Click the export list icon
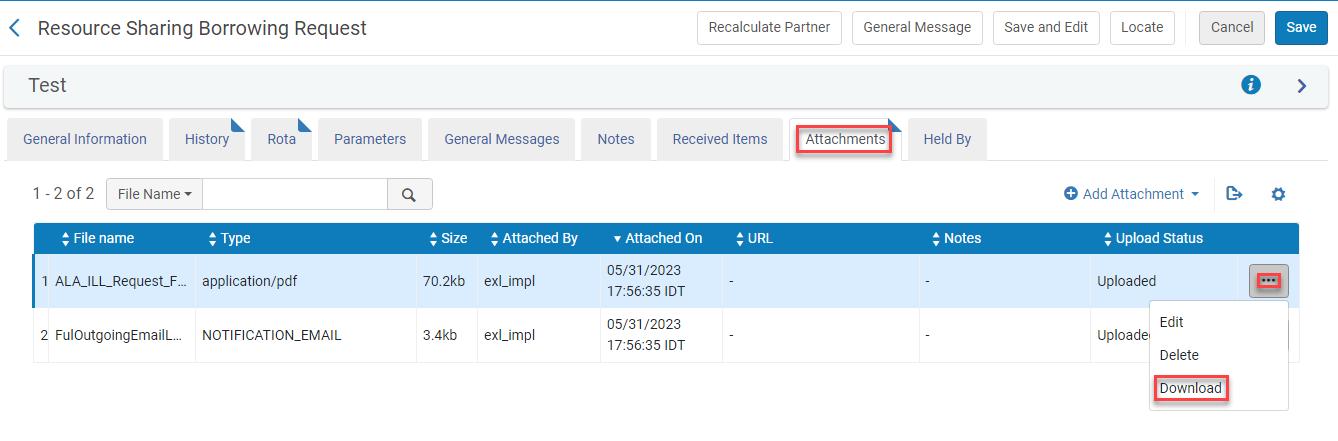The width and height of the screenshot is (1338, 441). [x=1234, y=194]
